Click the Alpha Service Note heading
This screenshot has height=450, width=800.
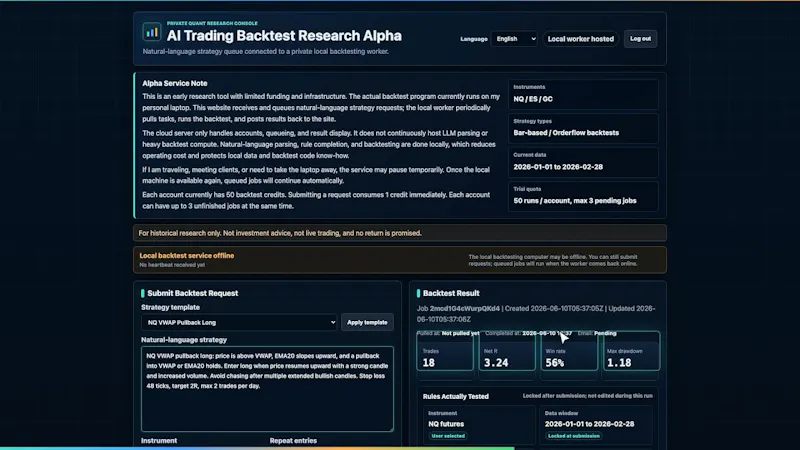coord(174,83)
